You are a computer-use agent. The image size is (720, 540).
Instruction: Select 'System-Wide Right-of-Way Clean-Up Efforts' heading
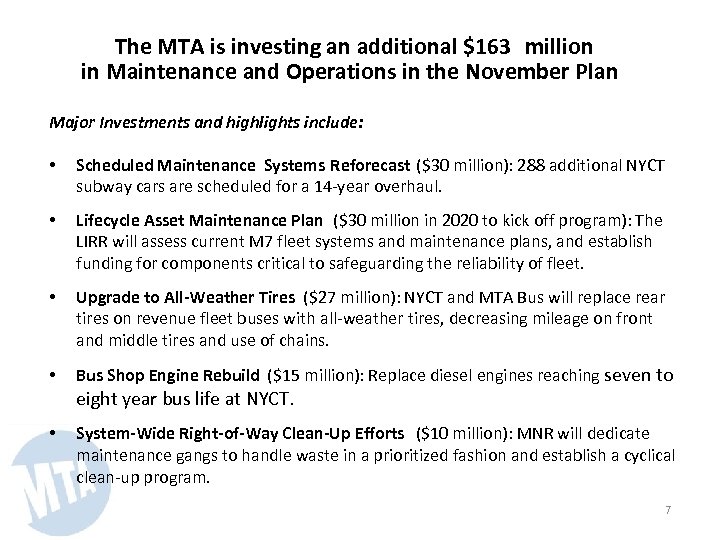tap(241, 434)
